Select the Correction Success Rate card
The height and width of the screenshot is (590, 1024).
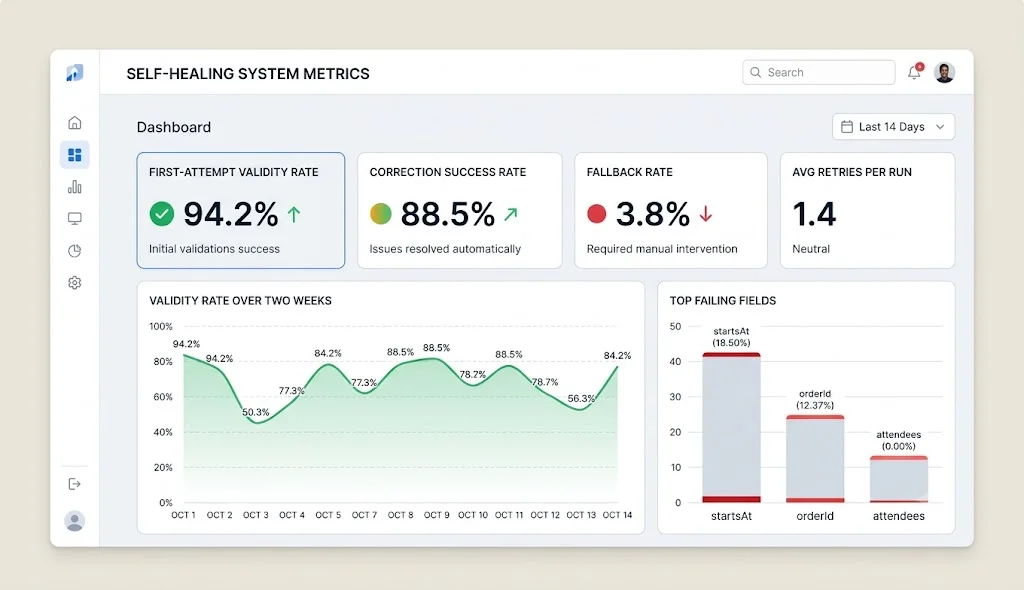[x=460, y=210]
